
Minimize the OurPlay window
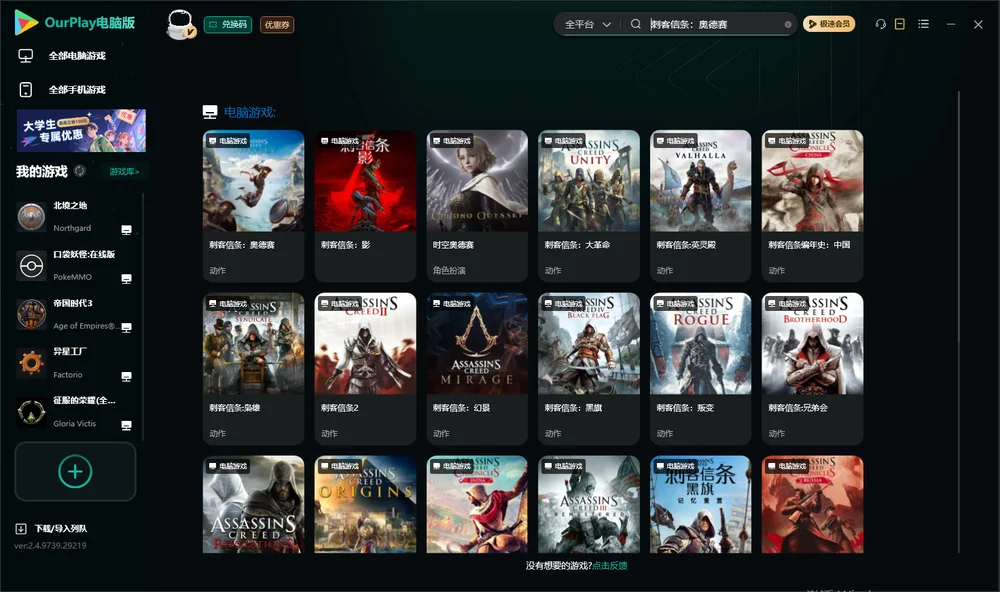click(951, 24)
